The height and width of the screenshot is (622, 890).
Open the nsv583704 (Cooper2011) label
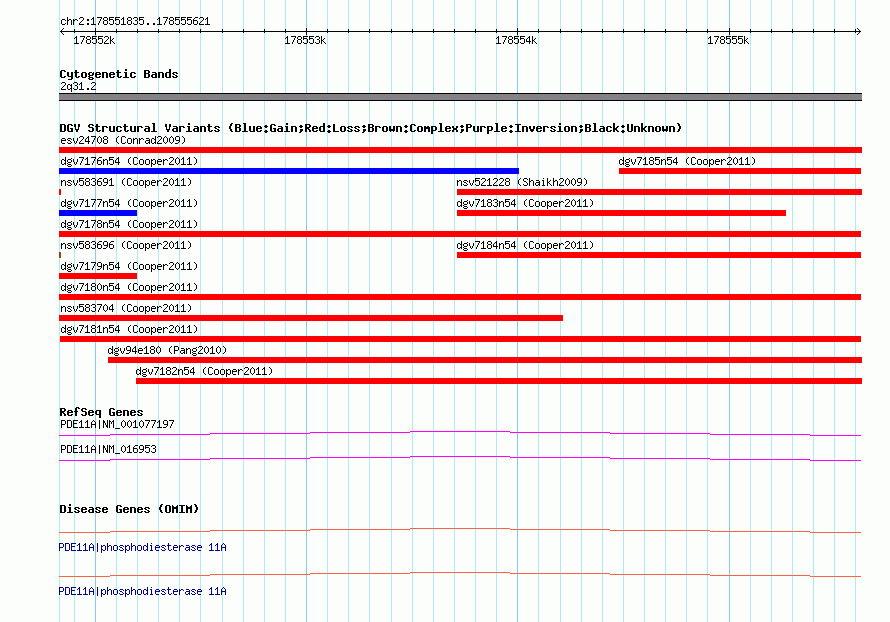point(126,308)
